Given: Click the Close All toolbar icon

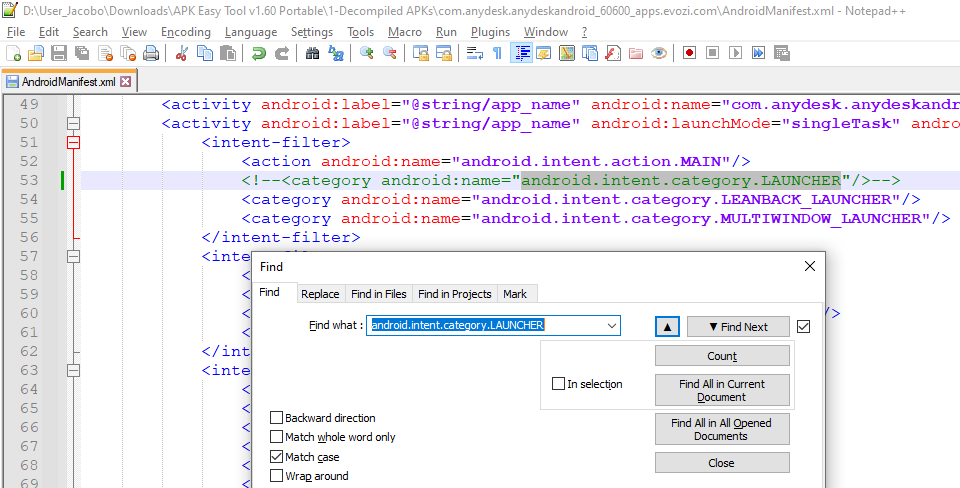Looking at the screenshot, I should pos(128,53).
